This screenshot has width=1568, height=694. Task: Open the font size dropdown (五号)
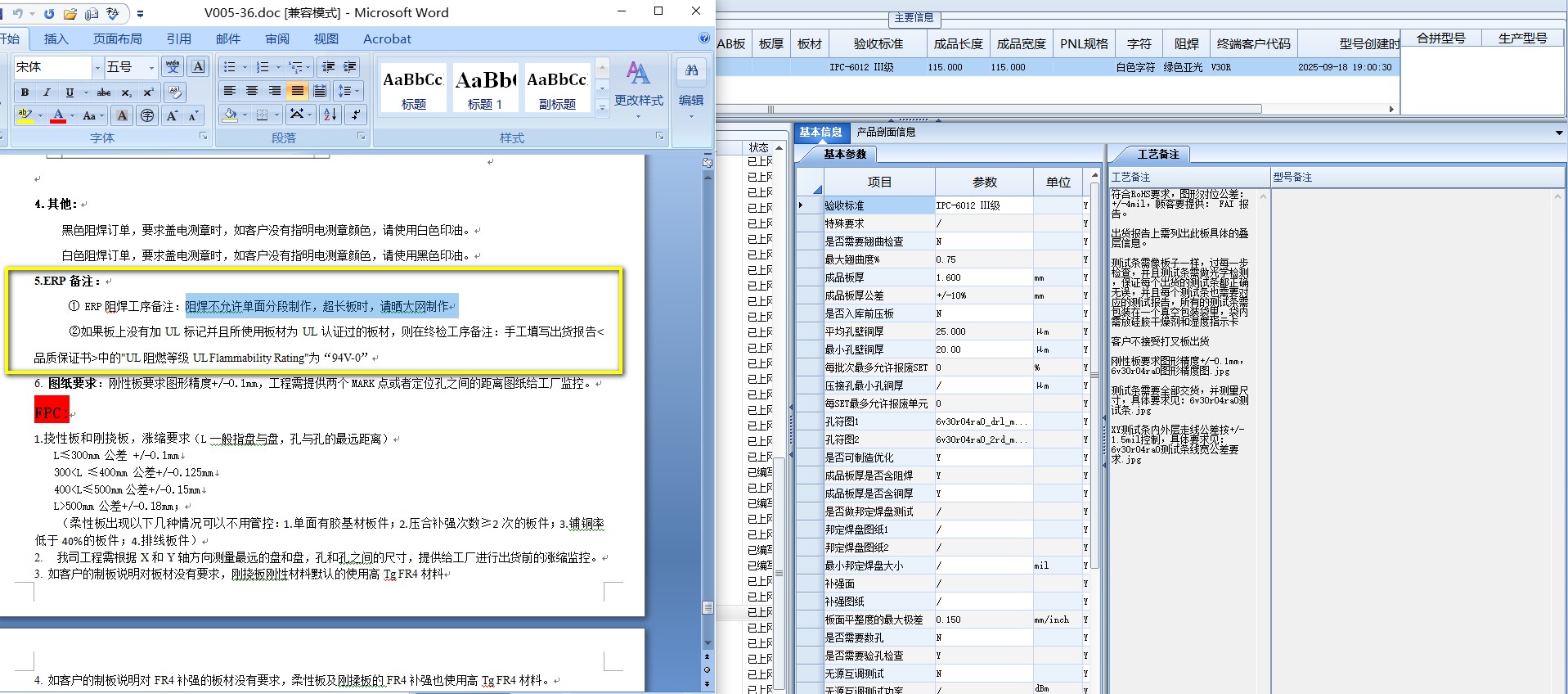pyautogui.click(x=151, y=67)
